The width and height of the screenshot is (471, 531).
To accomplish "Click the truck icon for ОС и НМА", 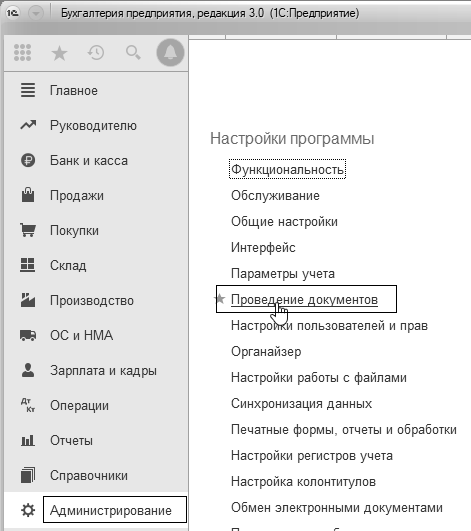I will point(28,335).
